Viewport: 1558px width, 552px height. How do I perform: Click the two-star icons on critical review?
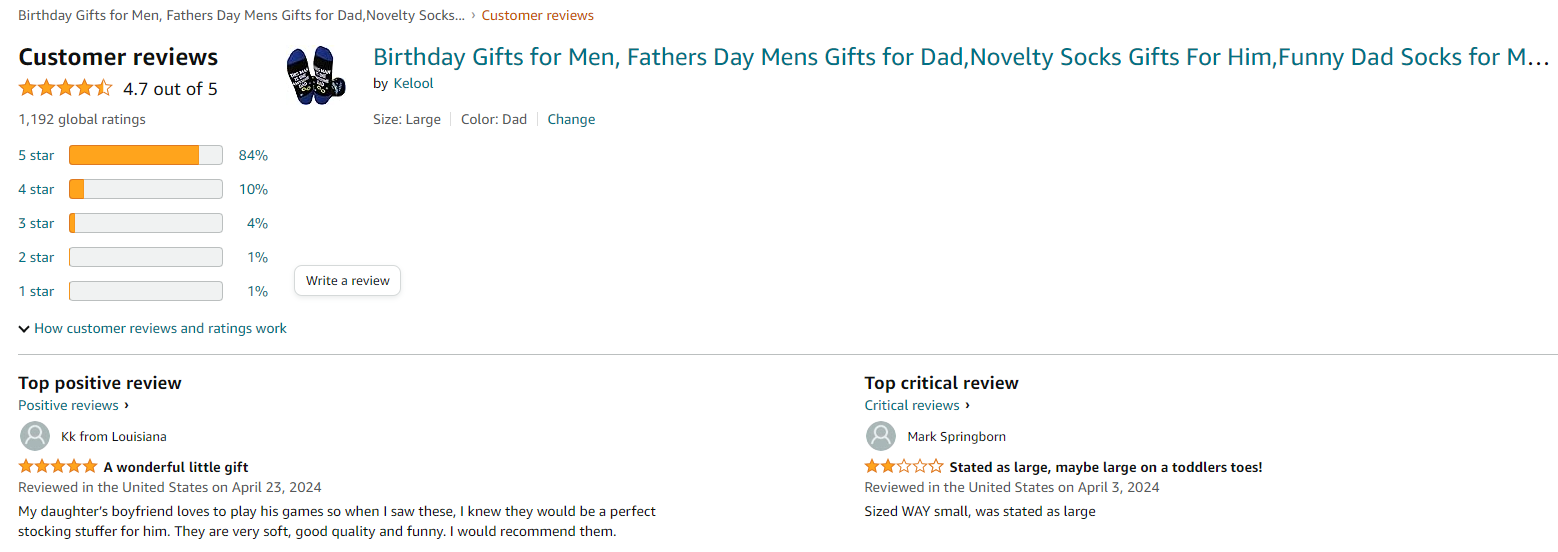click(903, 467)
